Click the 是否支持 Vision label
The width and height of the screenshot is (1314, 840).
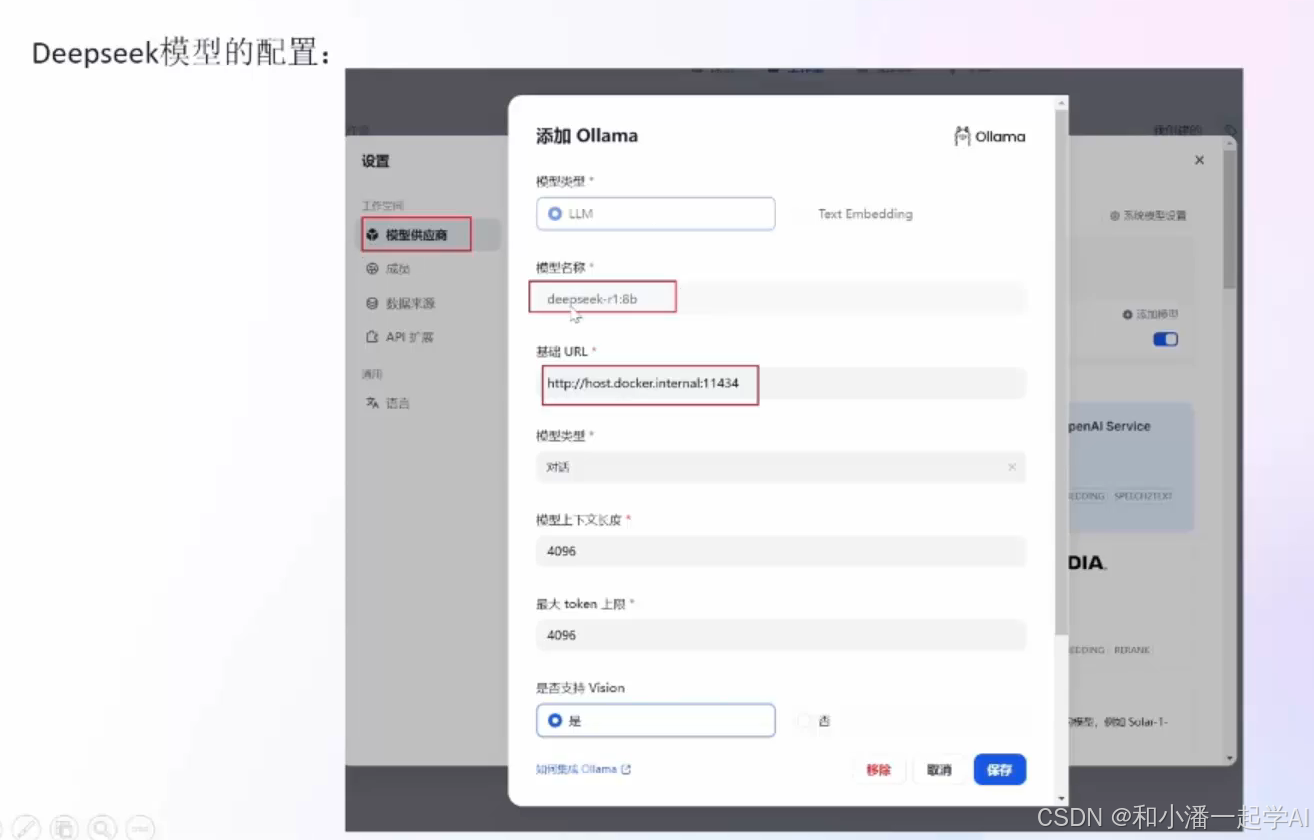coord(580,688)
